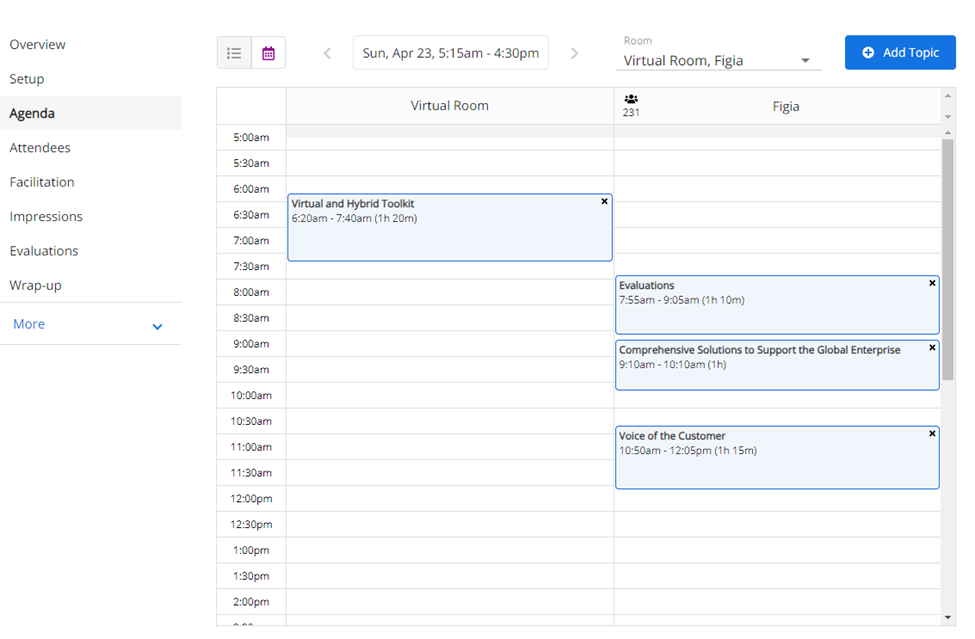Open the date and time range picker

point(450,53)
